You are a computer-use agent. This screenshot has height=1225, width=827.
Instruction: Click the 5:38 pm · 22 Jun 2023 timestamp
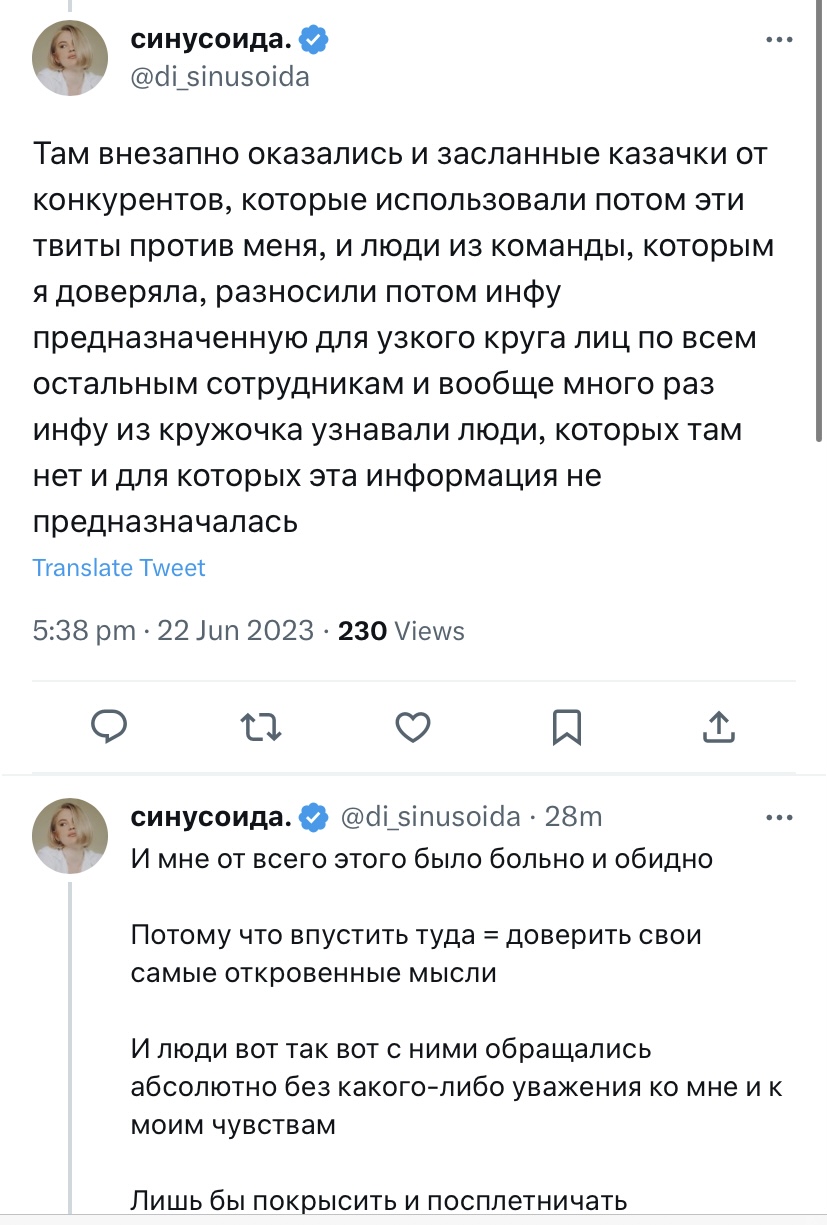tap(172, 631)
